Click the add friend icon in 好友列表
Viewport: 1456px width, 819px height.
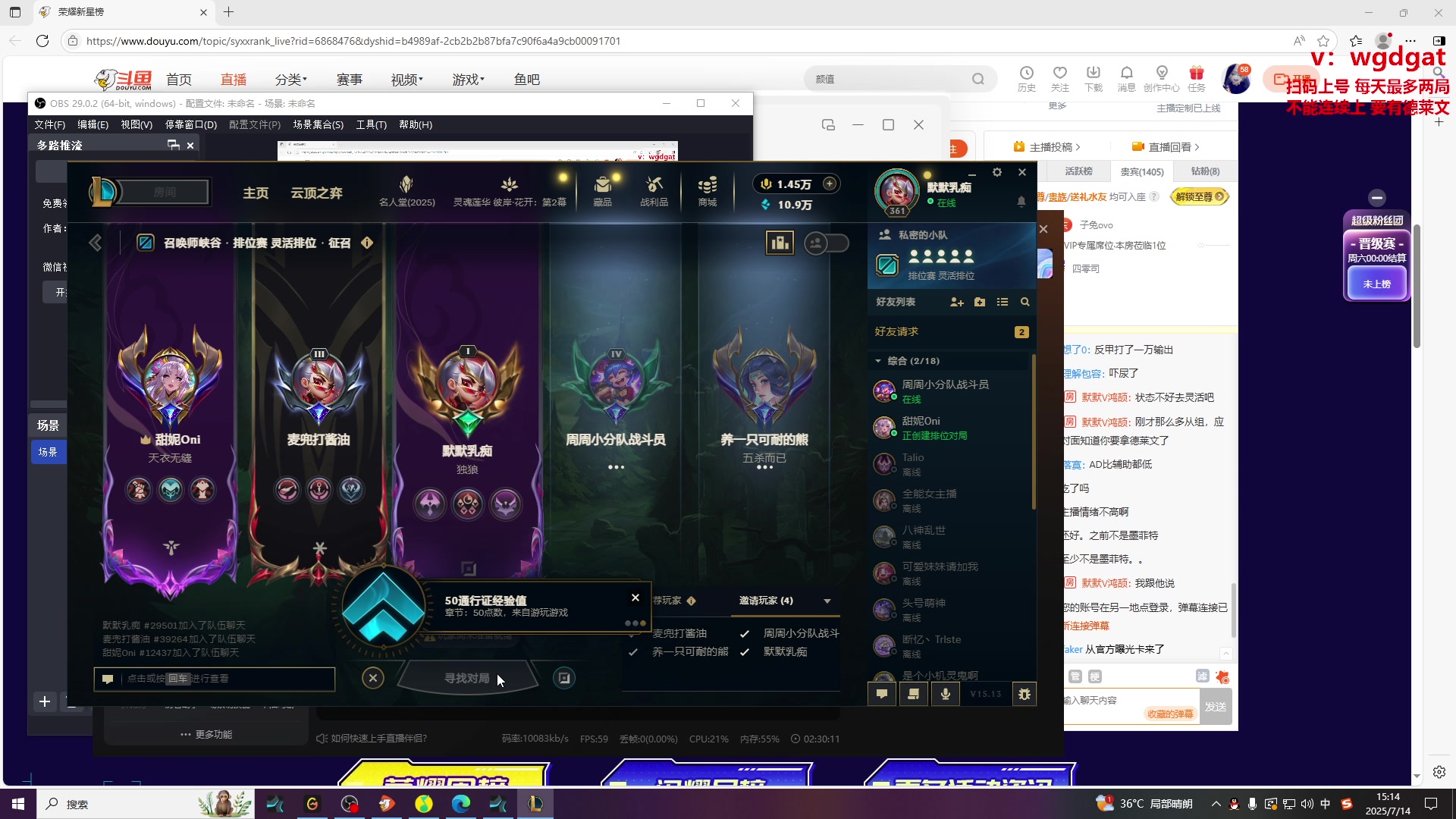(x=957, y=302)
